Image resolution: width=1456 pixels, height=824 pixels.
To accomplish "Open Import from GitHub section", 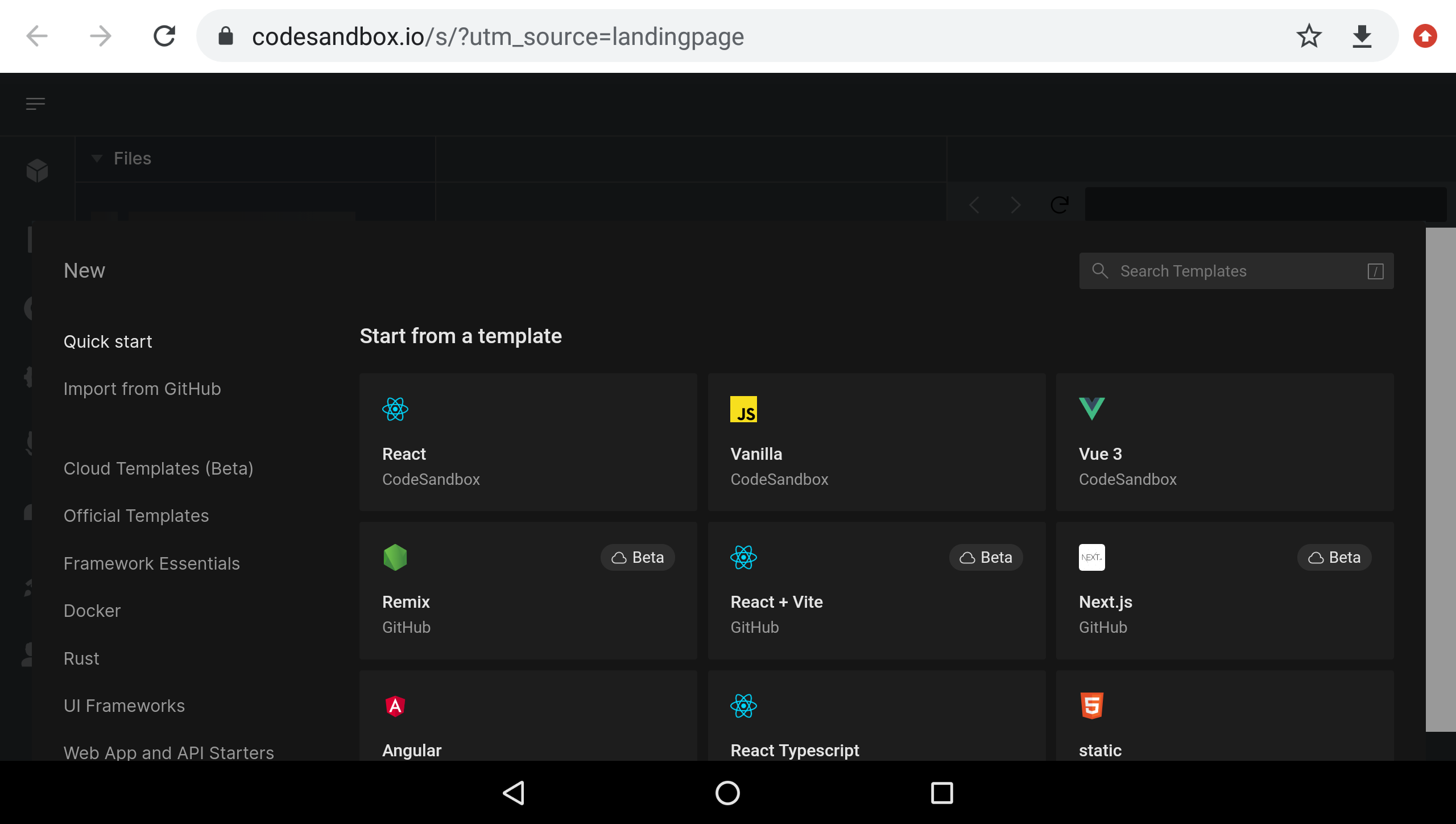I will point(142,389).
